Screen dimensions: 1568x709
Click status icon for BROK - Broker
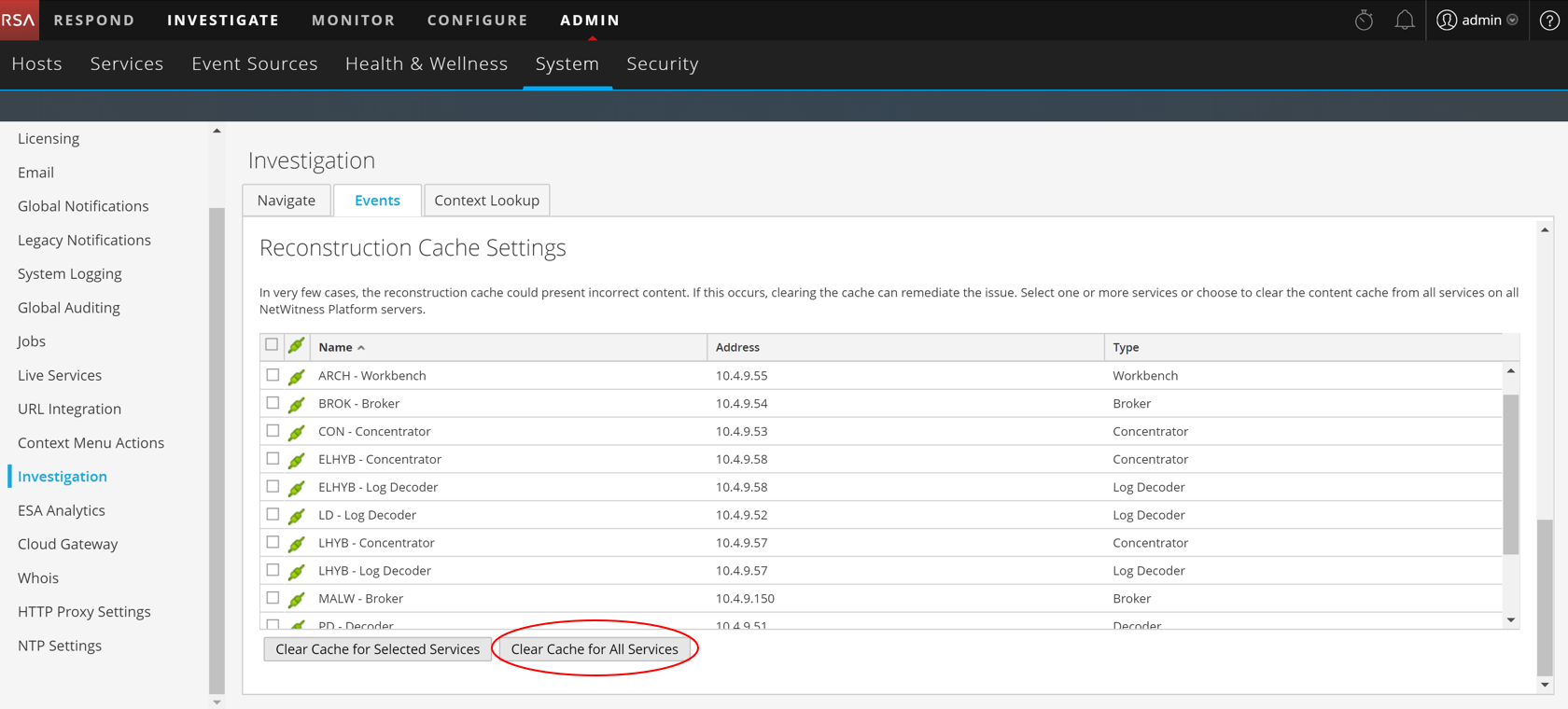[x=297, y=404]
